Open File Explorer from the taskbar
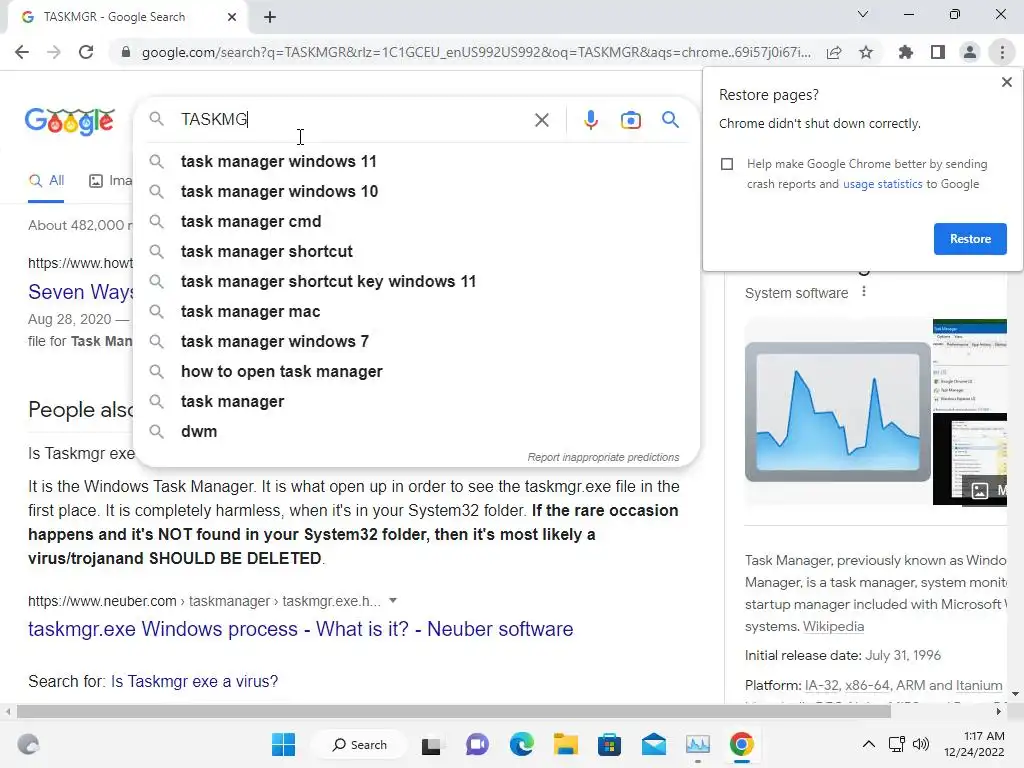Viewport: 1024px width, 768px height. coord(566,744)
